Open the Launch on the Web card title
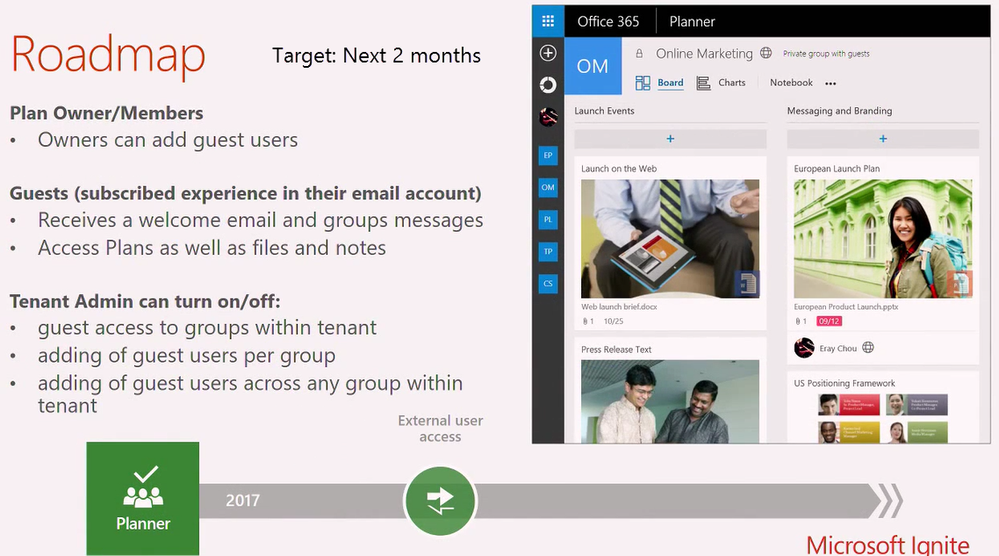This screenshot has width=999, height=556. pos(619,169)
